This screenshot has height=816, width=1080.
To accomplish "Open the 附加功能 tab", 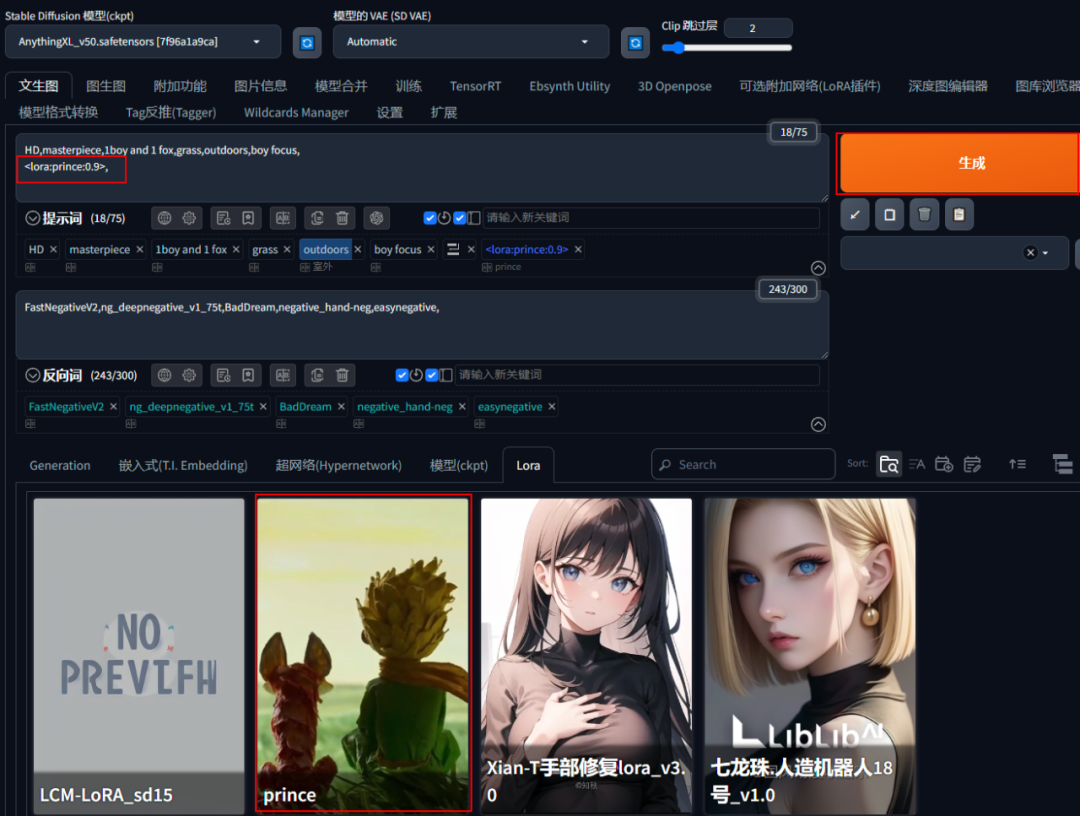I will tap(180, 86).
